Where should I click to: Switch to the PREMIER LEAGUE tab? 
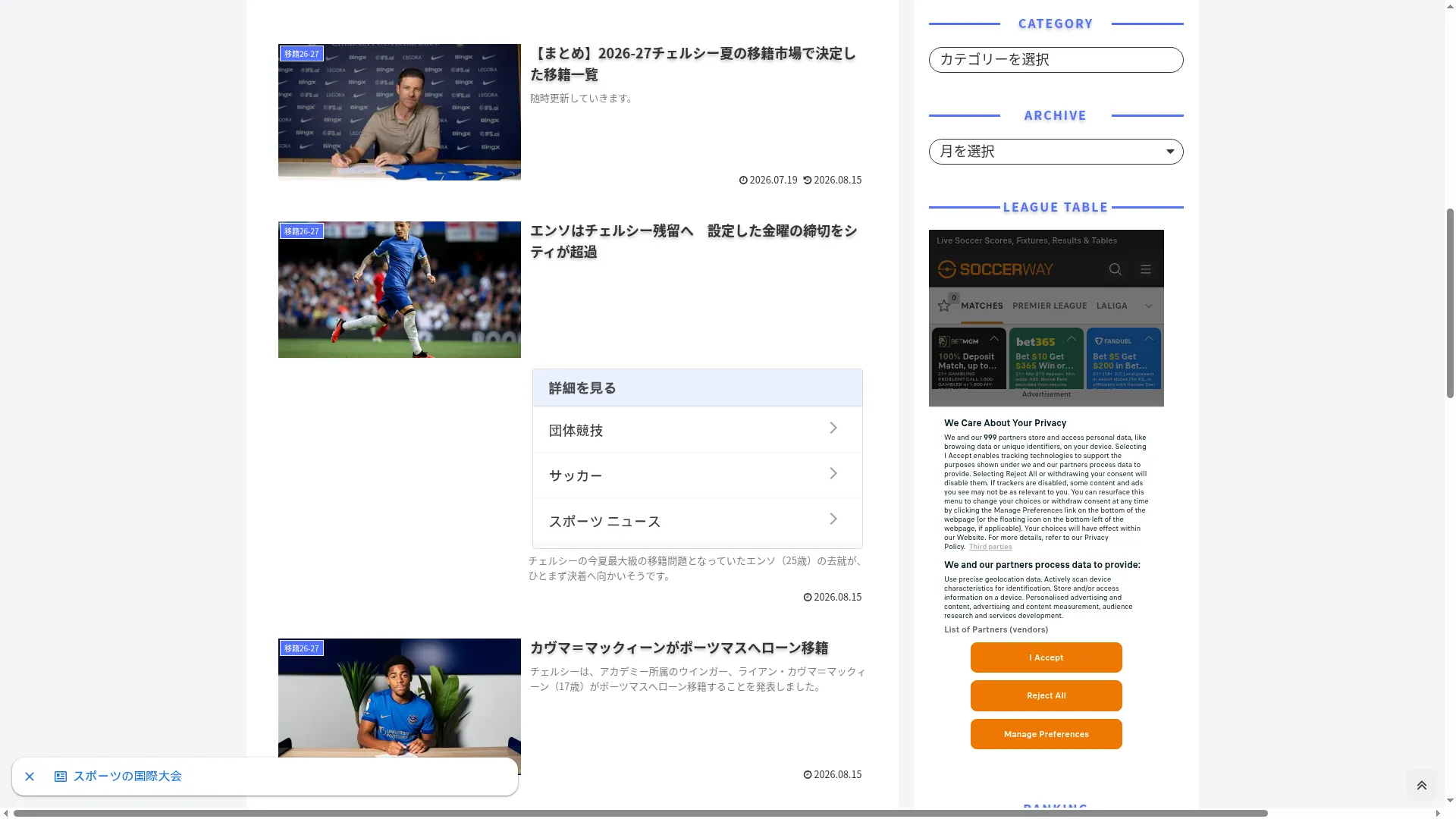(1050, 306)
